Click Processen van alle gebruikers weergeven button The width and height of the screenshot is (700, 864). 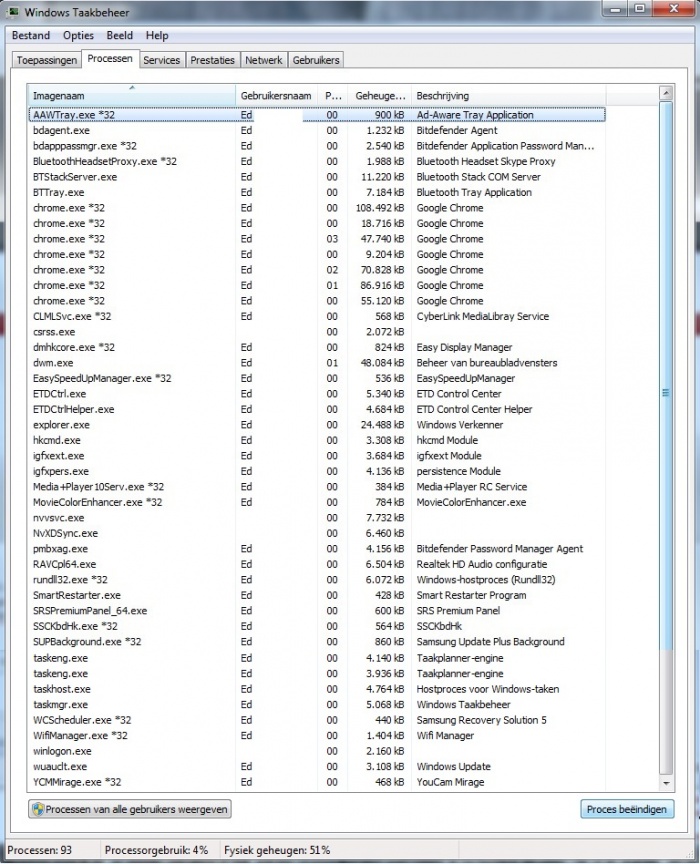(x=130, y=809)
